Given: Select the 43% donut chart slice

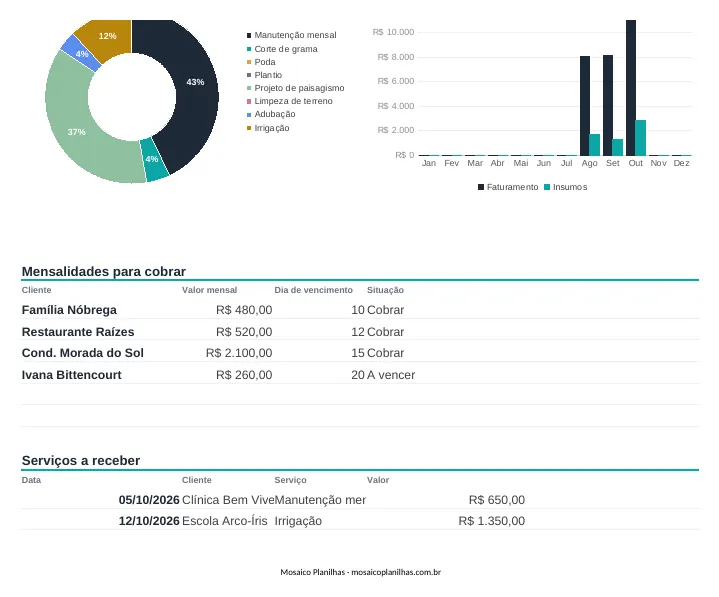Looking at the screenshot, I should click(195, 83).
